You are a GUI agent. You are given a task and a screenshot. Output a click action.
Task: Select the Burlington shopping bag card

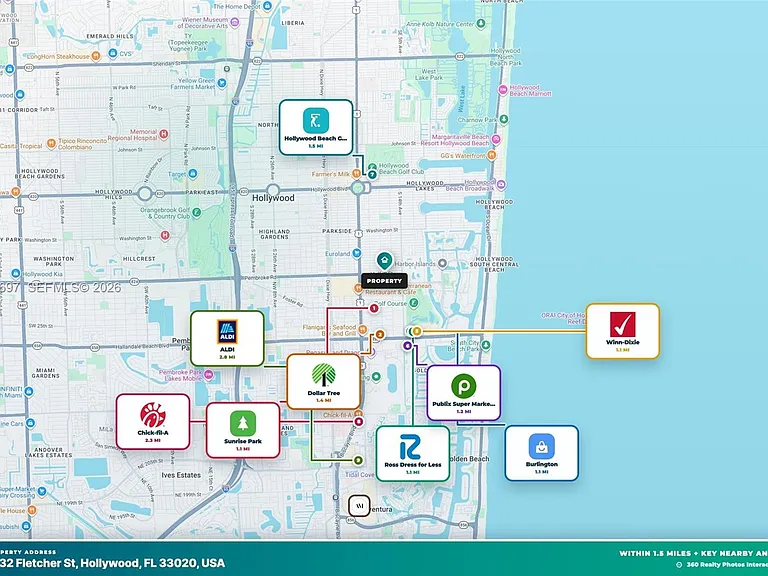tap(542, 453)
